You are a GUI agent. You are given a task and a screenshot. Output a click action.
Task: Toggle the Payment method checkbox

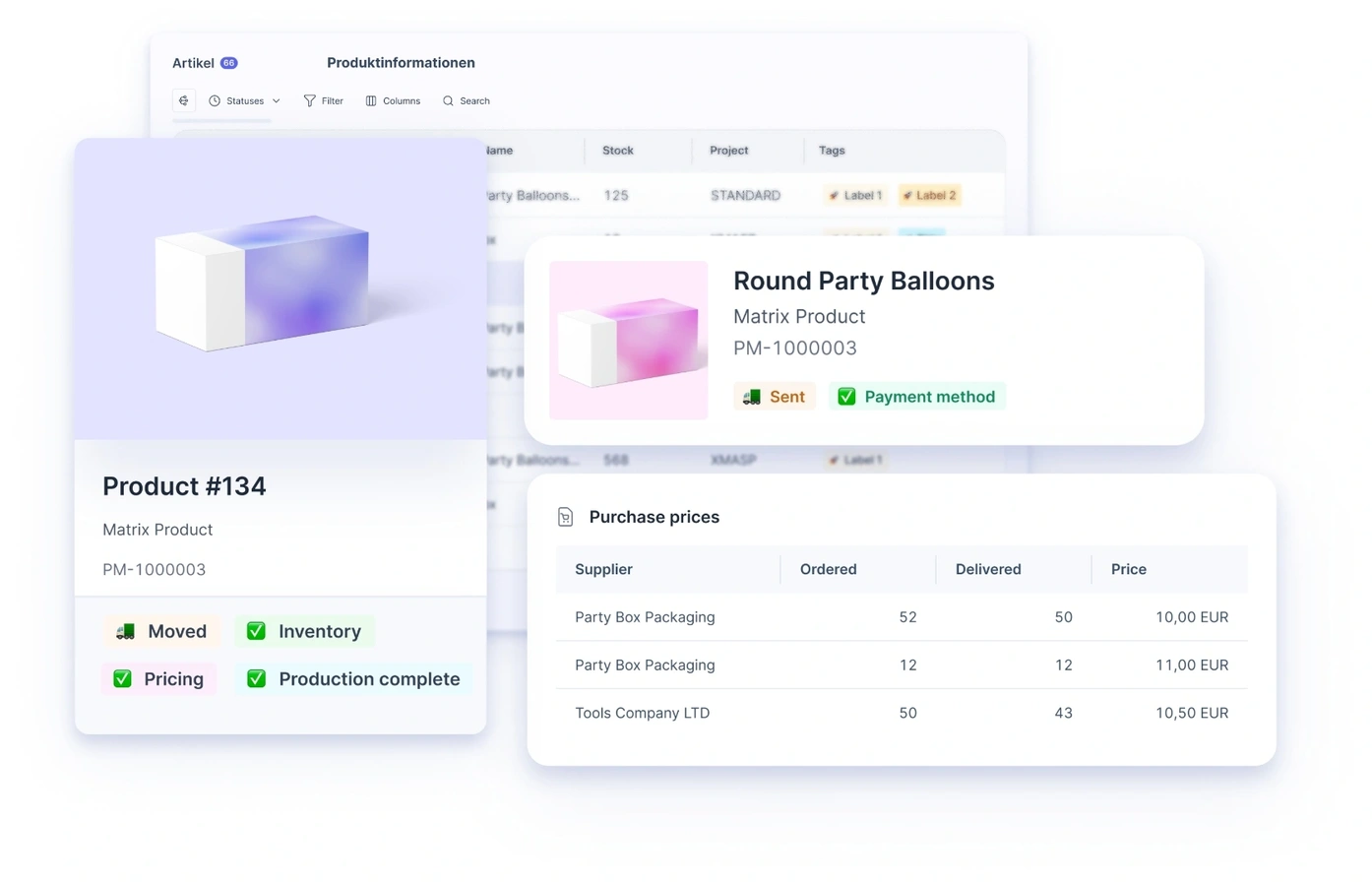[846, 397]
